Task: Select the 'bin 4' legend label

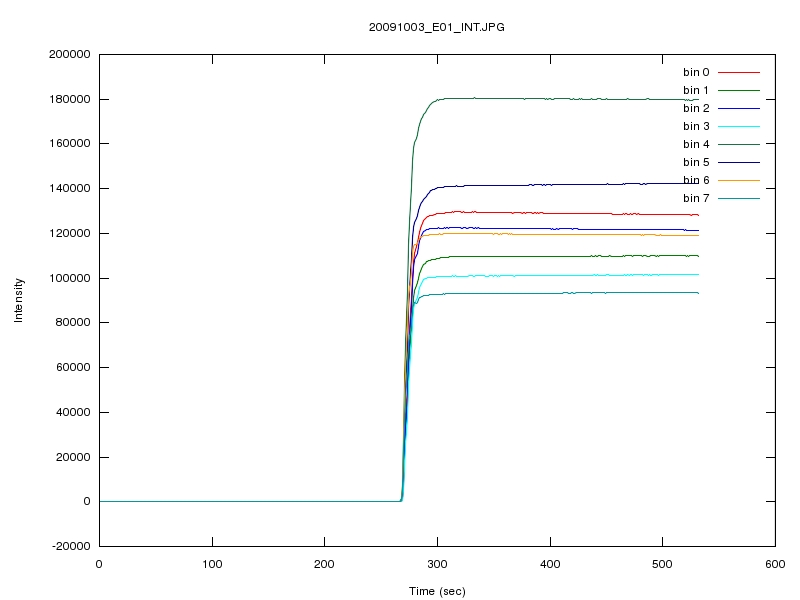Action: coord(696,144)
